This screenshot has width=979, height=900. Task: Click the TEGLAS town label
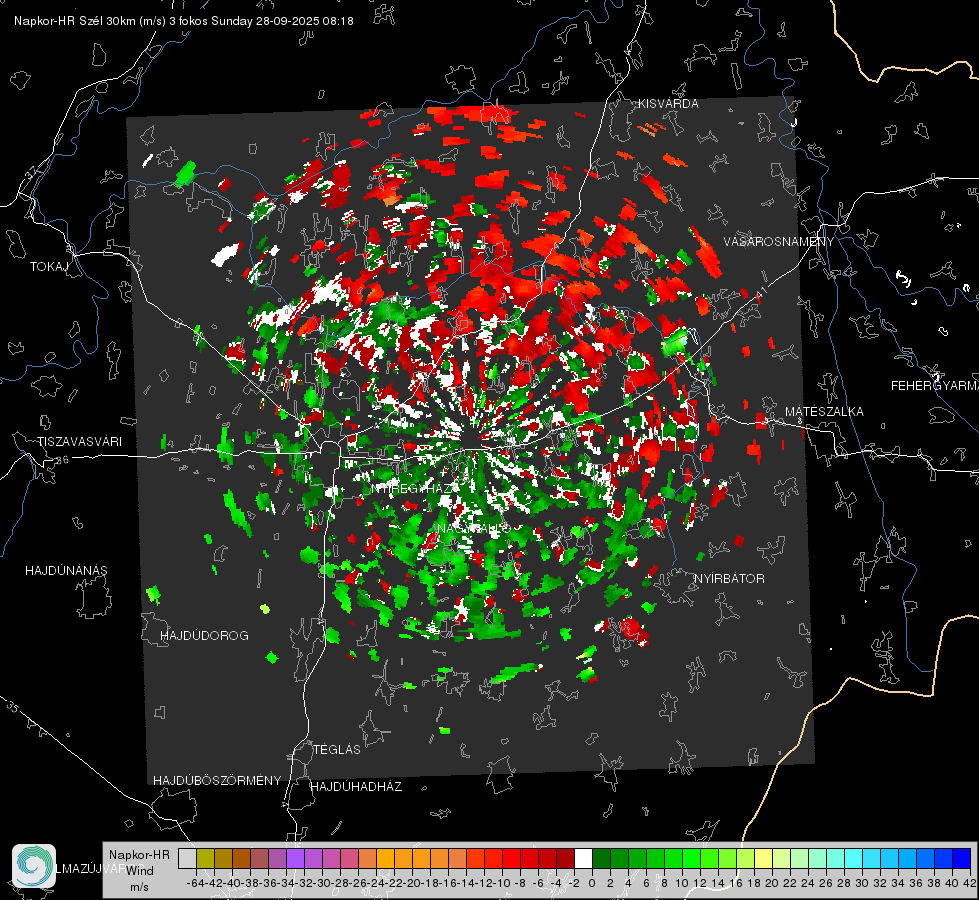pos(336,749)
